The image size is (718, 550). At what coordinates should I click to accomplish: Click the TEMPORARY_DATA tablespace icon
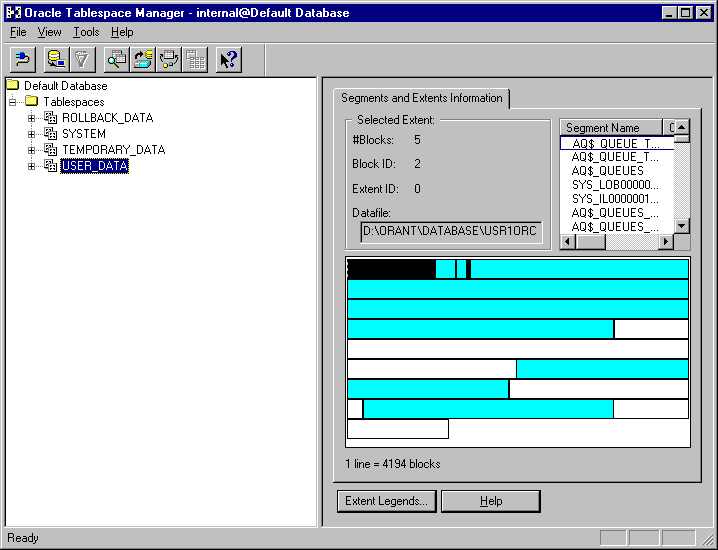(x=51, y=149)
